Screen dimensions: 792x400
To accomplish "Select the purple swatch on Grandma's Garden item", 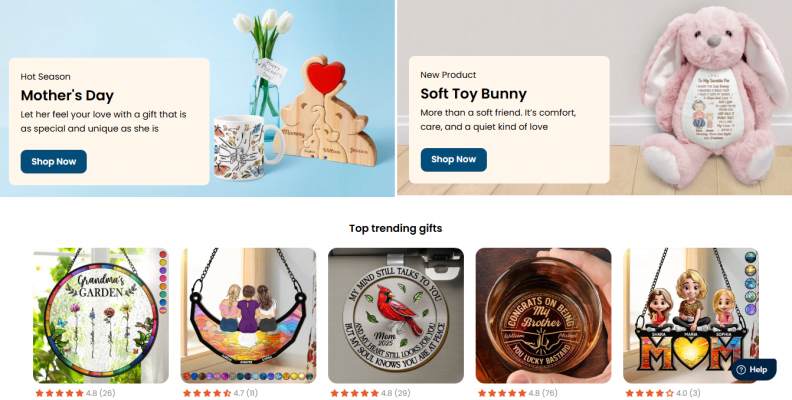I will (163, 270).
